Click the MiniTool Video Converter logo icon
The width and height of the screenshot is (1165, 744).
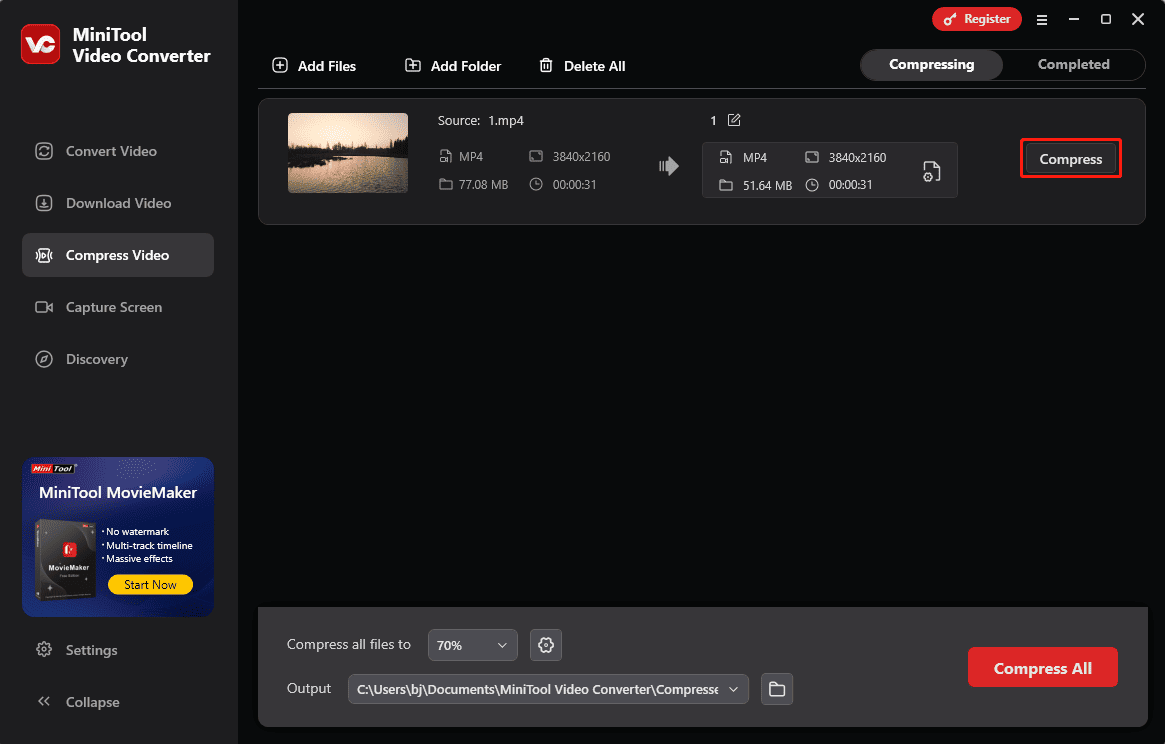(x=40, y=45)
